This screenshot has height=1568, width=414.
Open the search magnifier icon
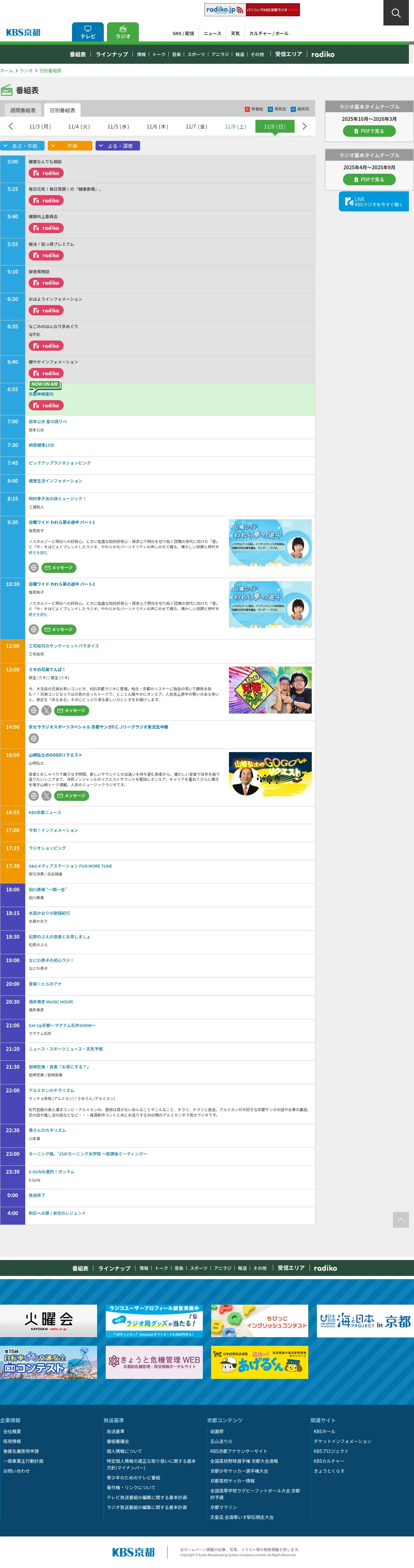pyautogui.click(x=396, y=13)
